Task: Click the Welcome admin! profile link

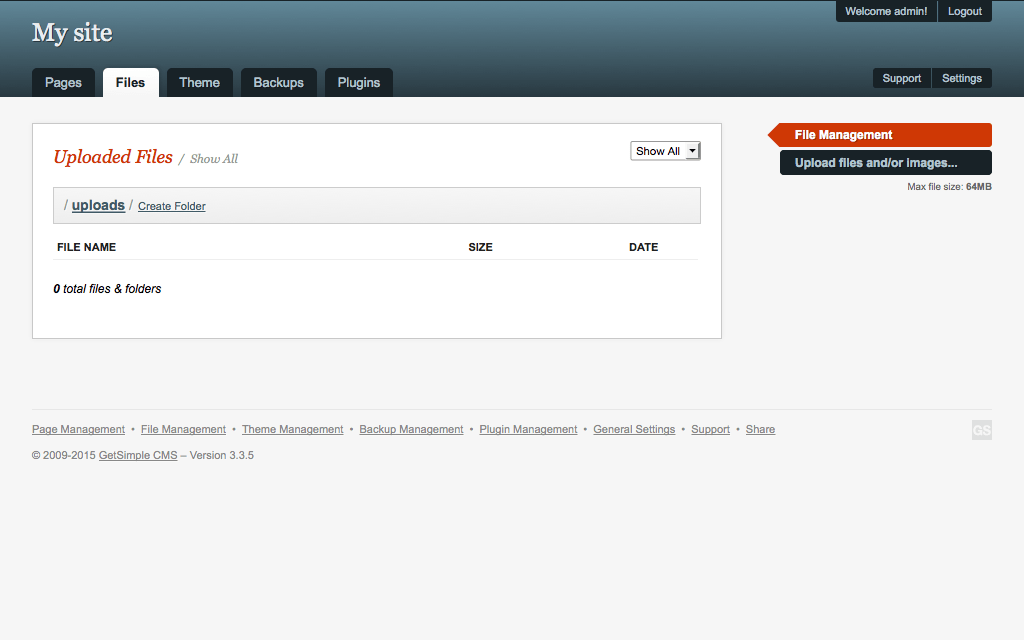Action: coord(885,11)
